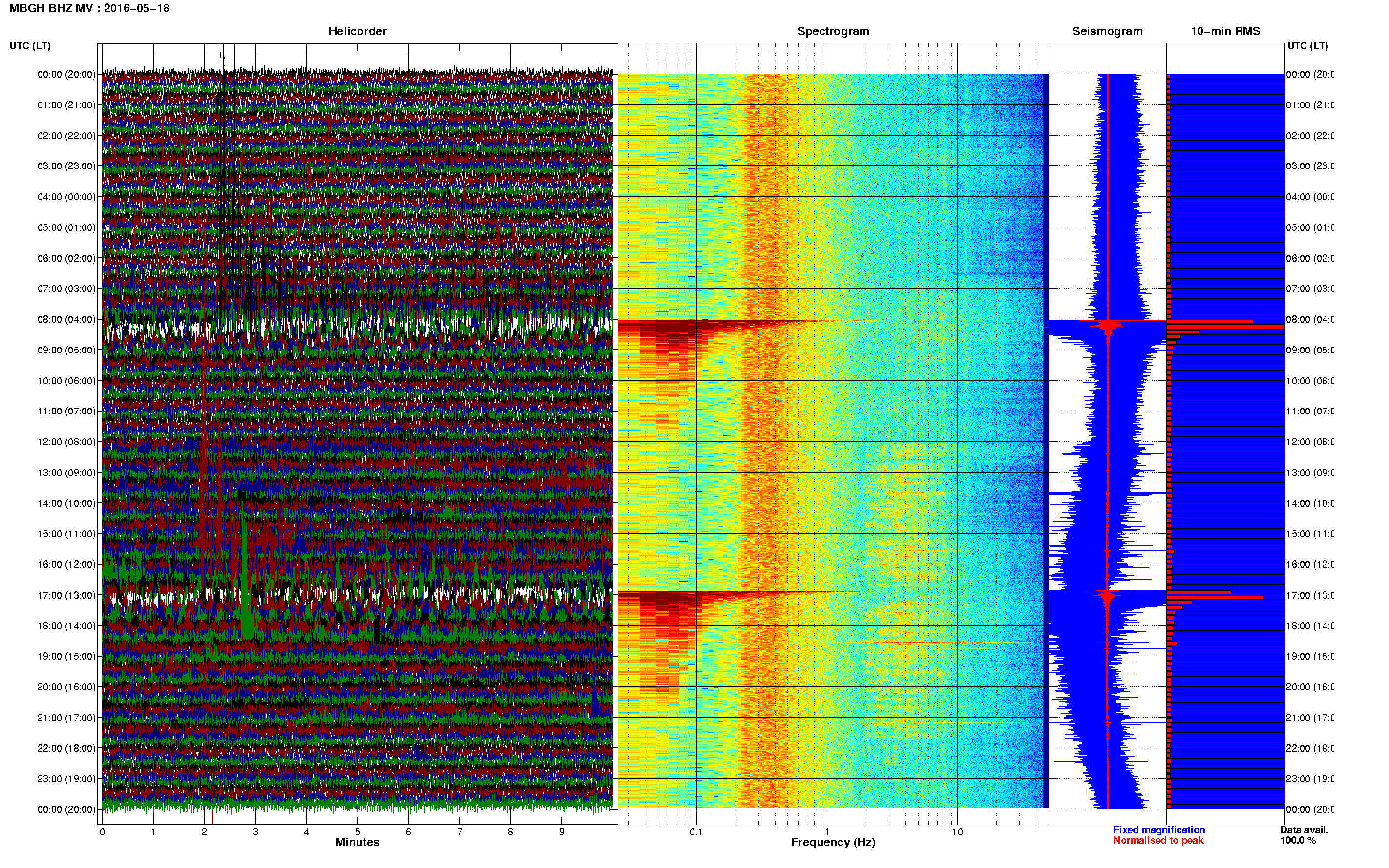
Task: Click helicorder time label '18:00 (14:00)'
Action: click(66, 626)
